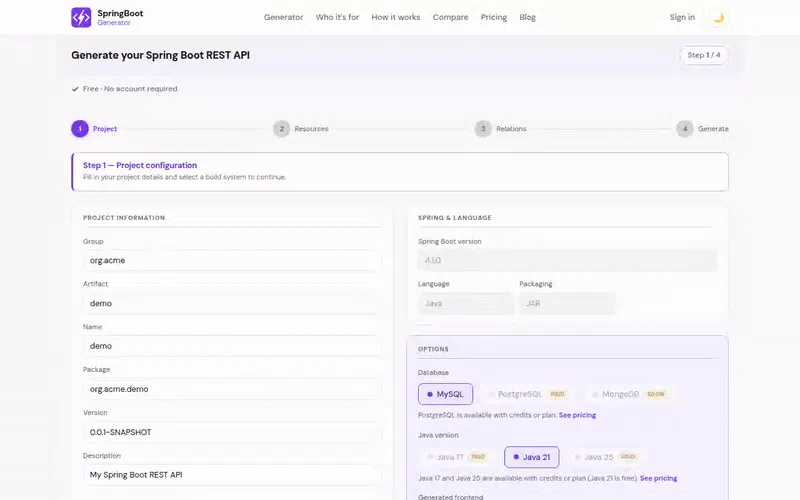Click See pricing link under Java version

pos(658,478)
